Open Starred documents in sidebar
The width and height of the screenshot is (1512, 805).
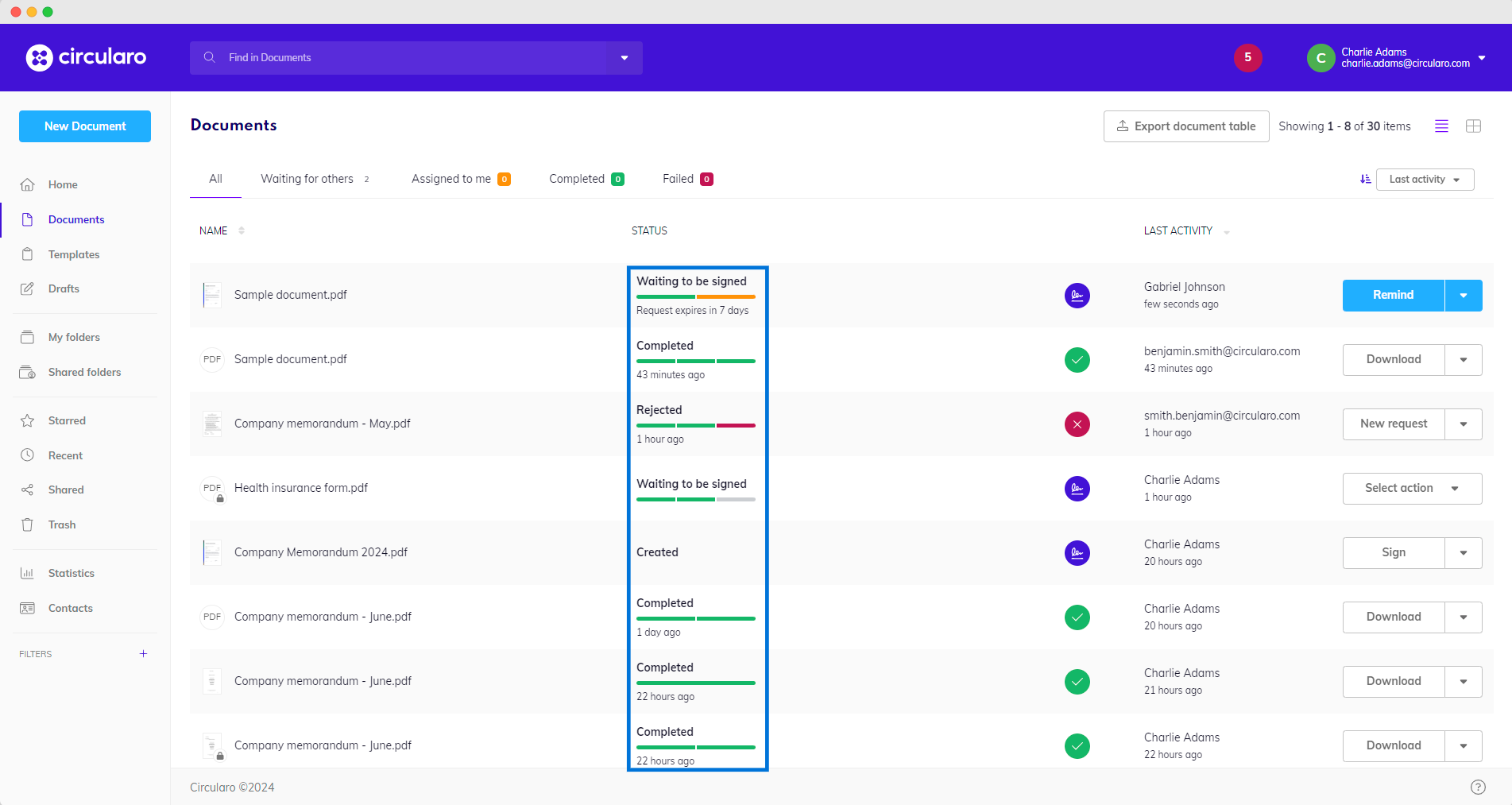(67, 420)
